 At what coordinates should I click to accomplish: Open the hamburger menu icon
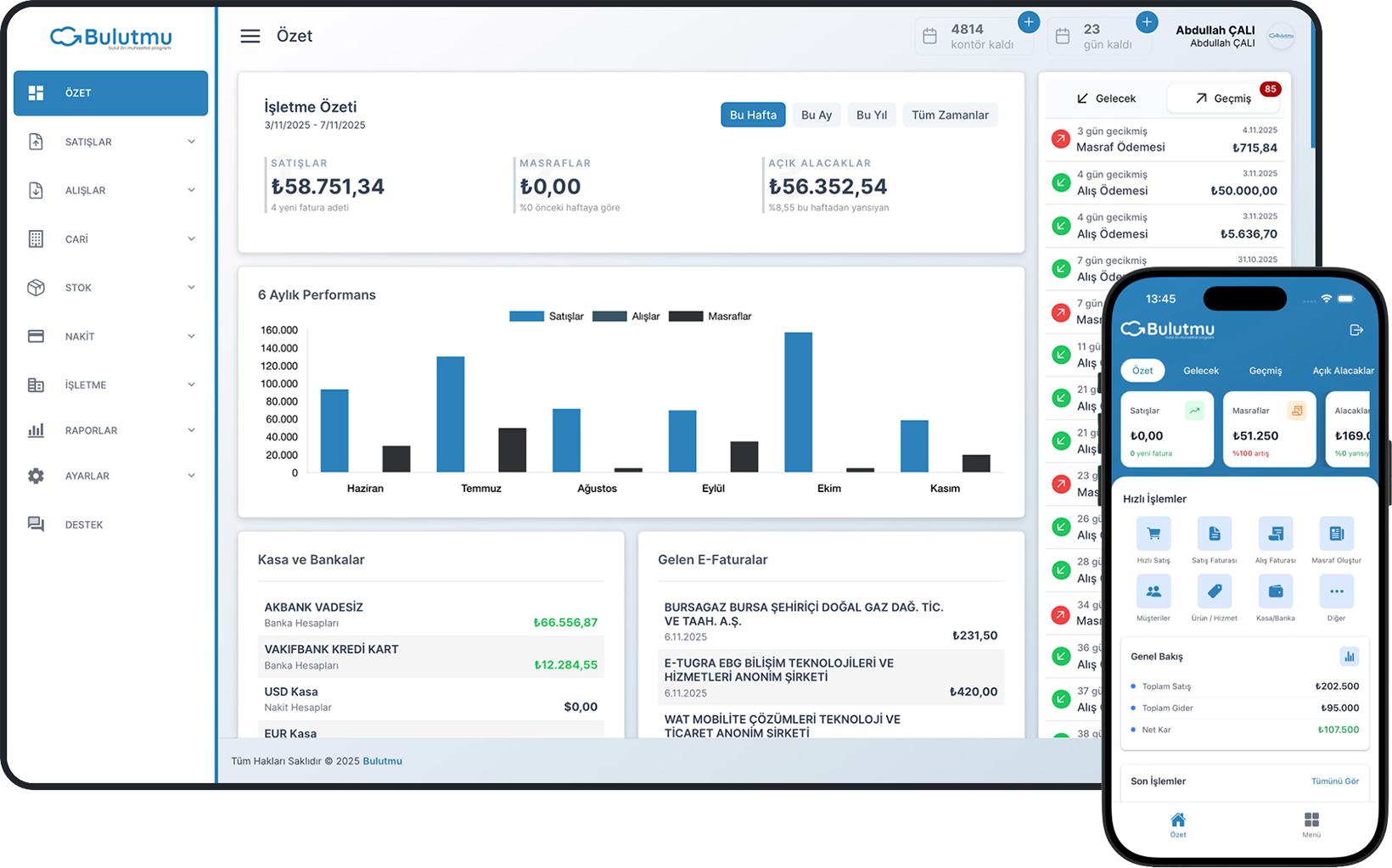pos(250,36)
